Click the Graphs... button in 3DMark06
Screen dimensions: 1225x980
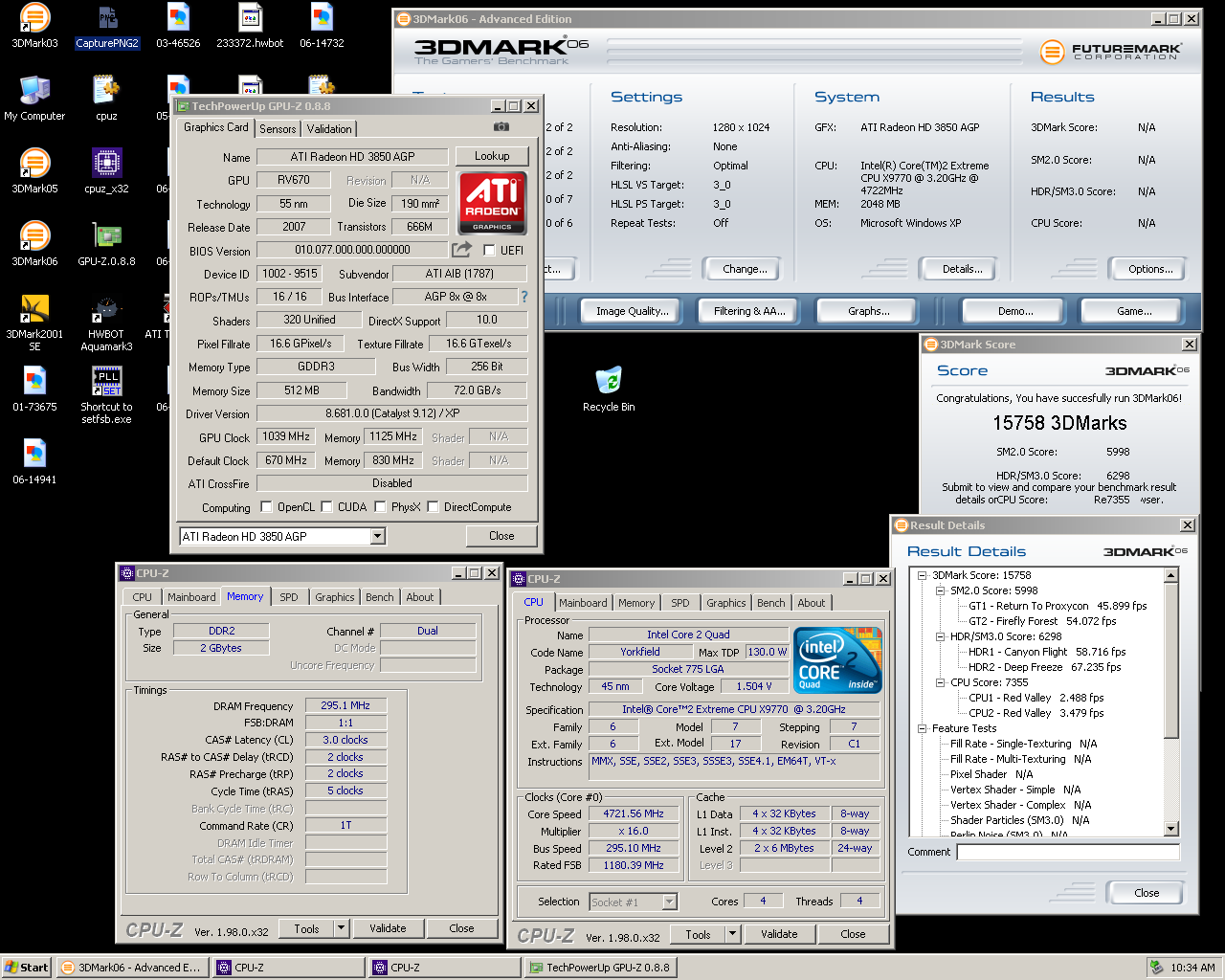click(868, 311)
